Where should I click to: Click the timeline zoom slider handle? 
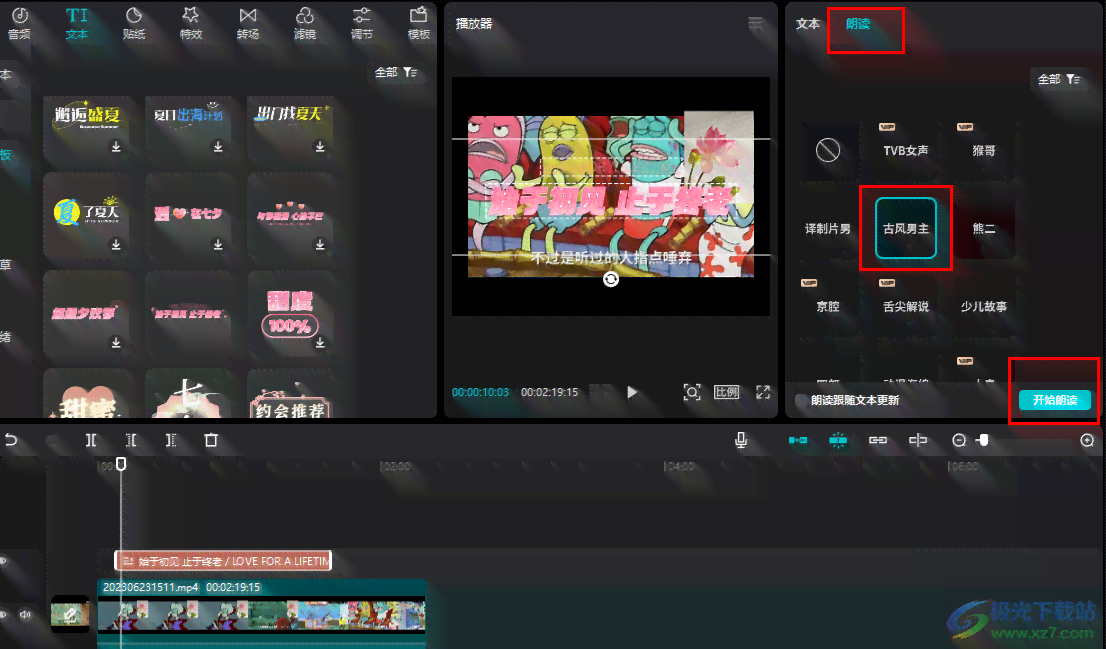(983, 440)
